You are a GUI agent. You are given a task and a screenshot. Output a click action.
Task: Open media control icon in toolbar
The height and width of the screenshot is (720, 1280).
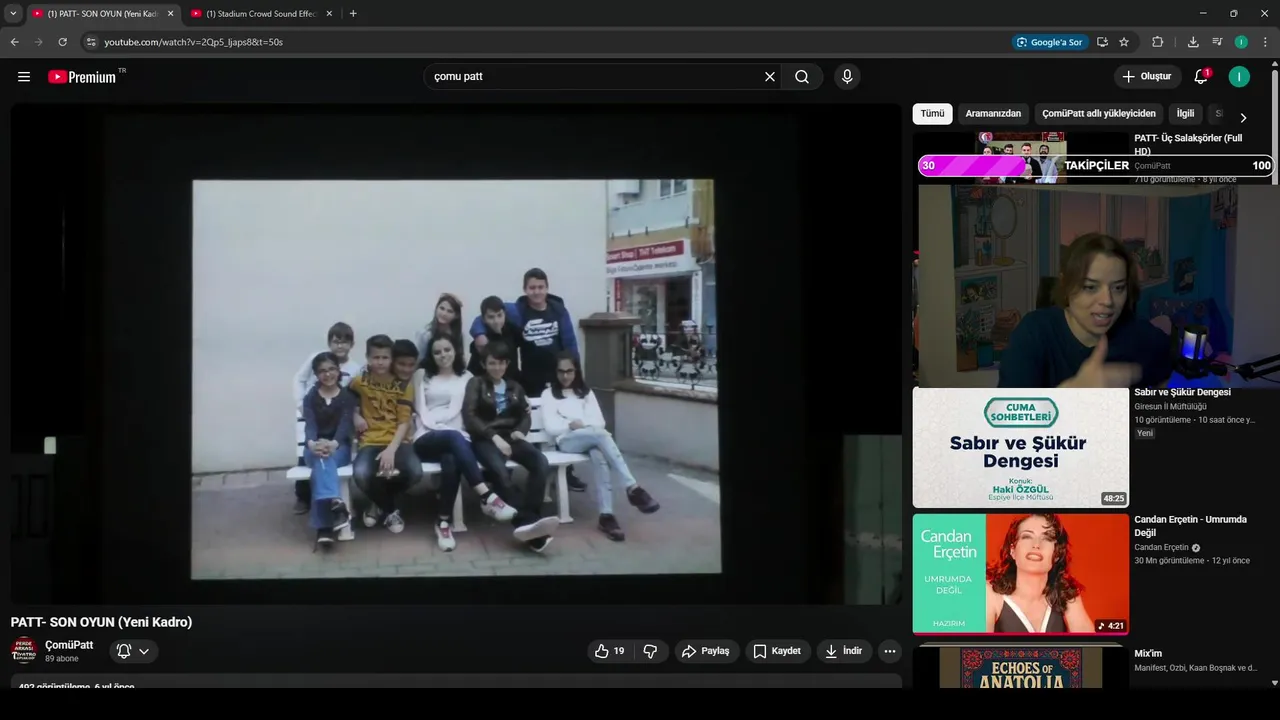tap(1217, 42)
